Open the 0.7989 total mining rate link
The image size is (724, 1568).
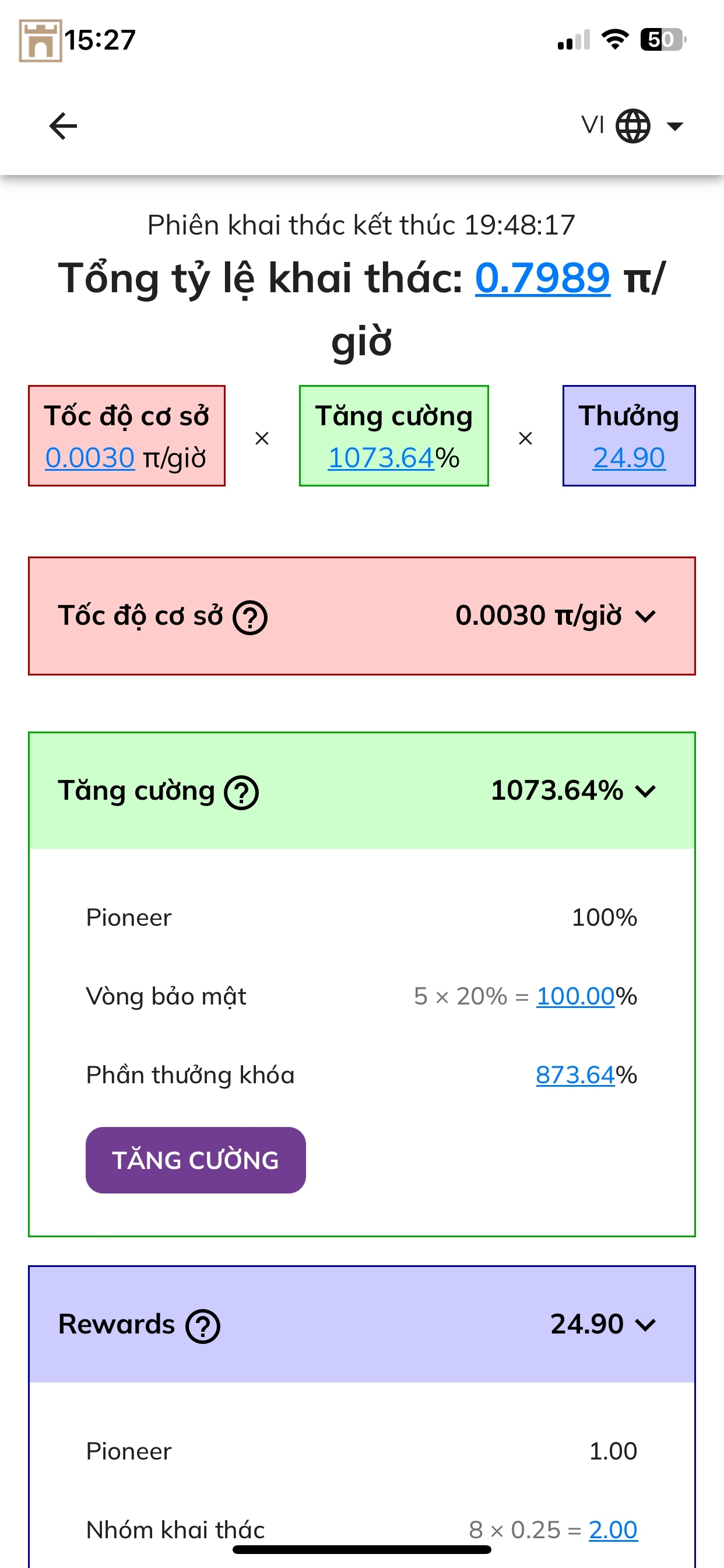542,278
